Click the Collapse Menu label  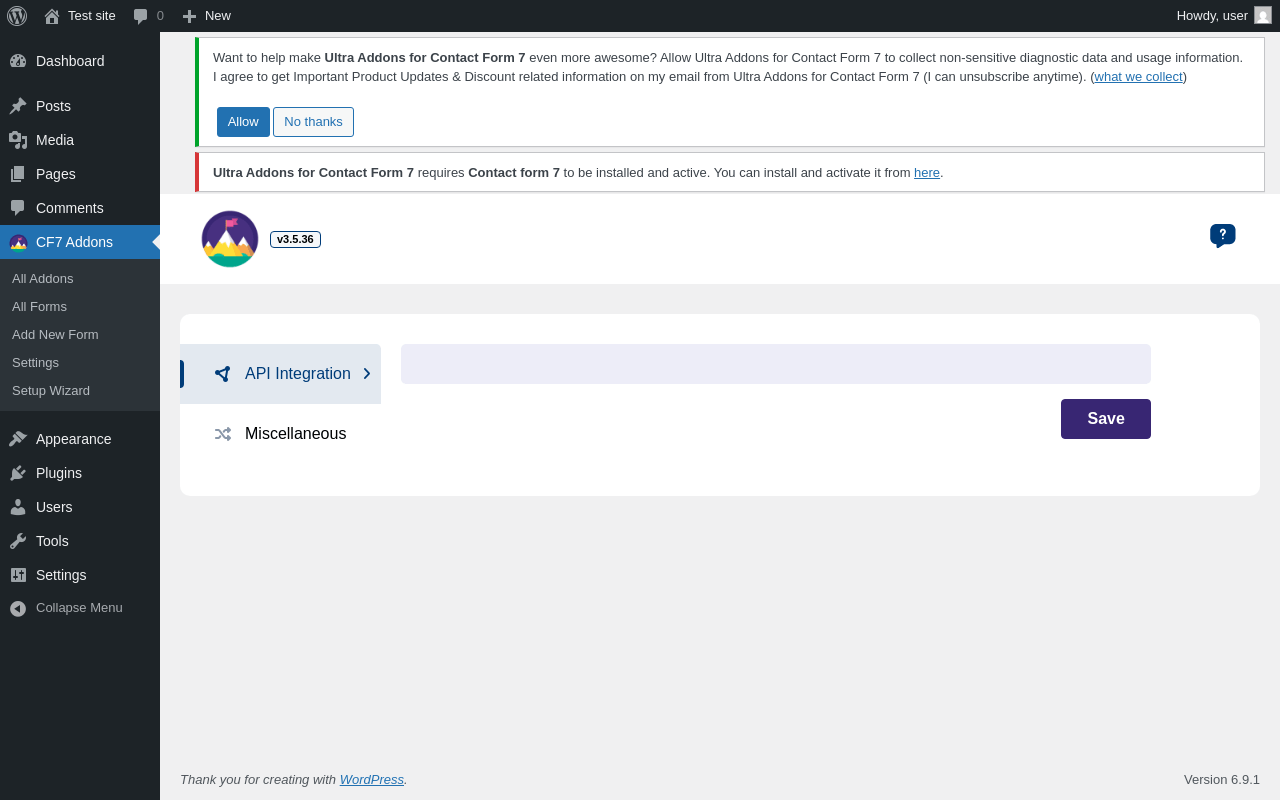click(x=79, y=608)
